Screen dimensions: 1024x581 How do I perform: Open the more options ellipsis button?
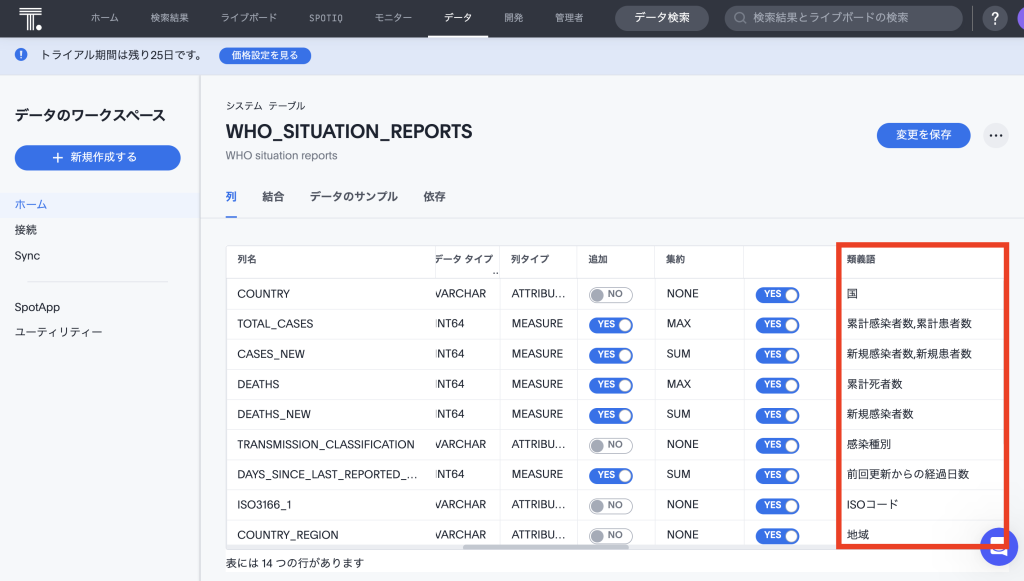(x=995, y=135)
